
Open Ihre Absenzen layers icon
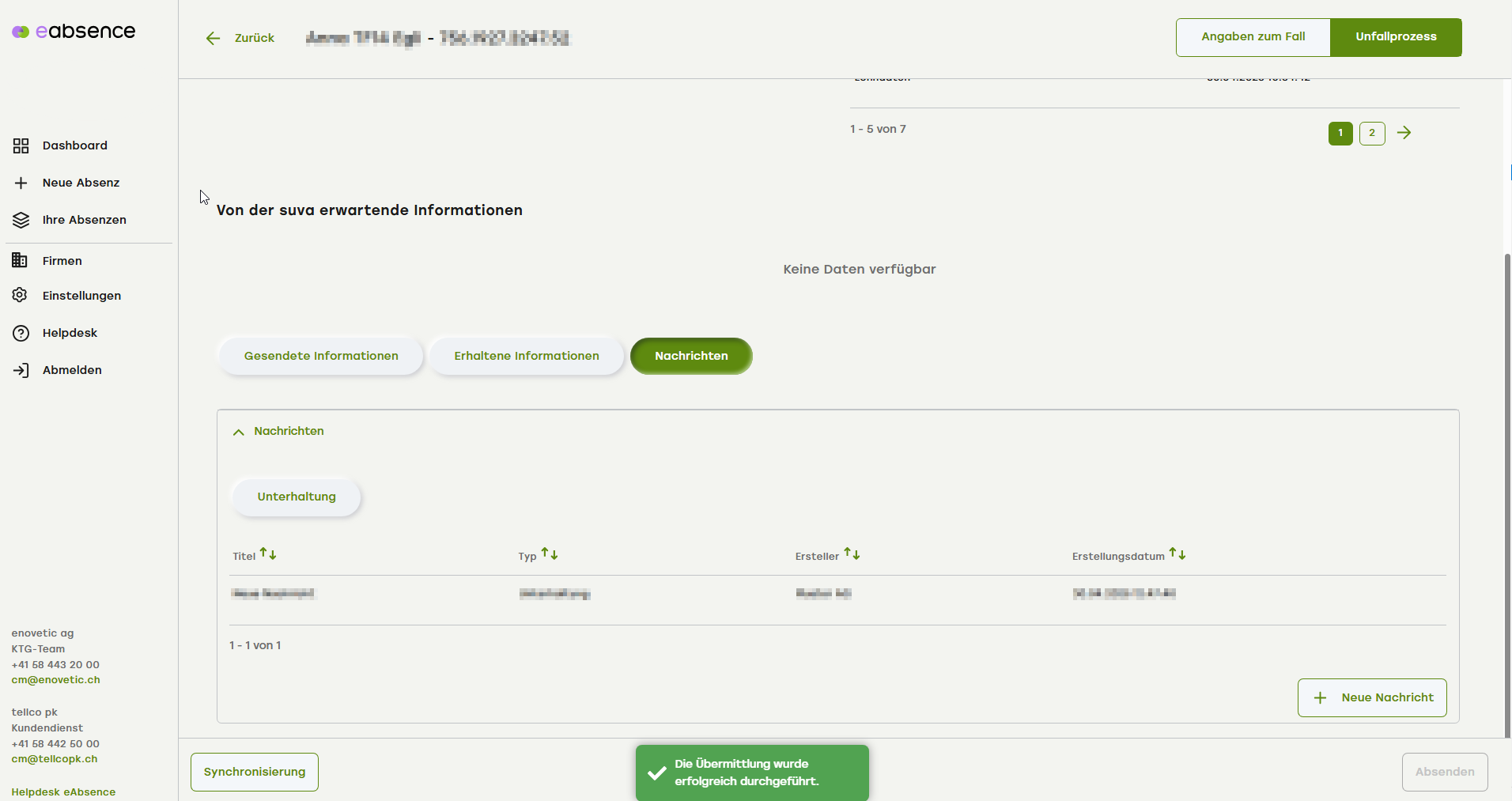point(21,220)
